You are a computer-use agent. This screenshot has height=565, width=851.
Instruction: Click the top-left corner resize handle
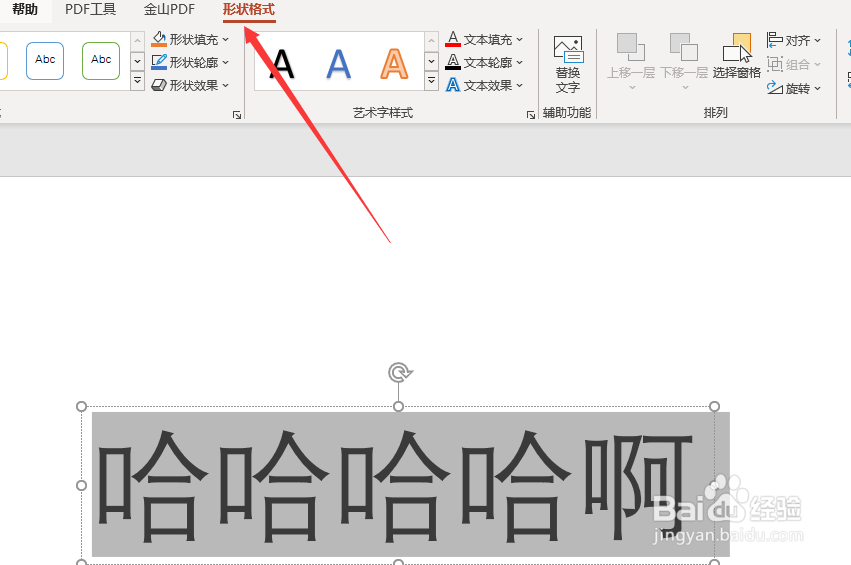point(81,407)
